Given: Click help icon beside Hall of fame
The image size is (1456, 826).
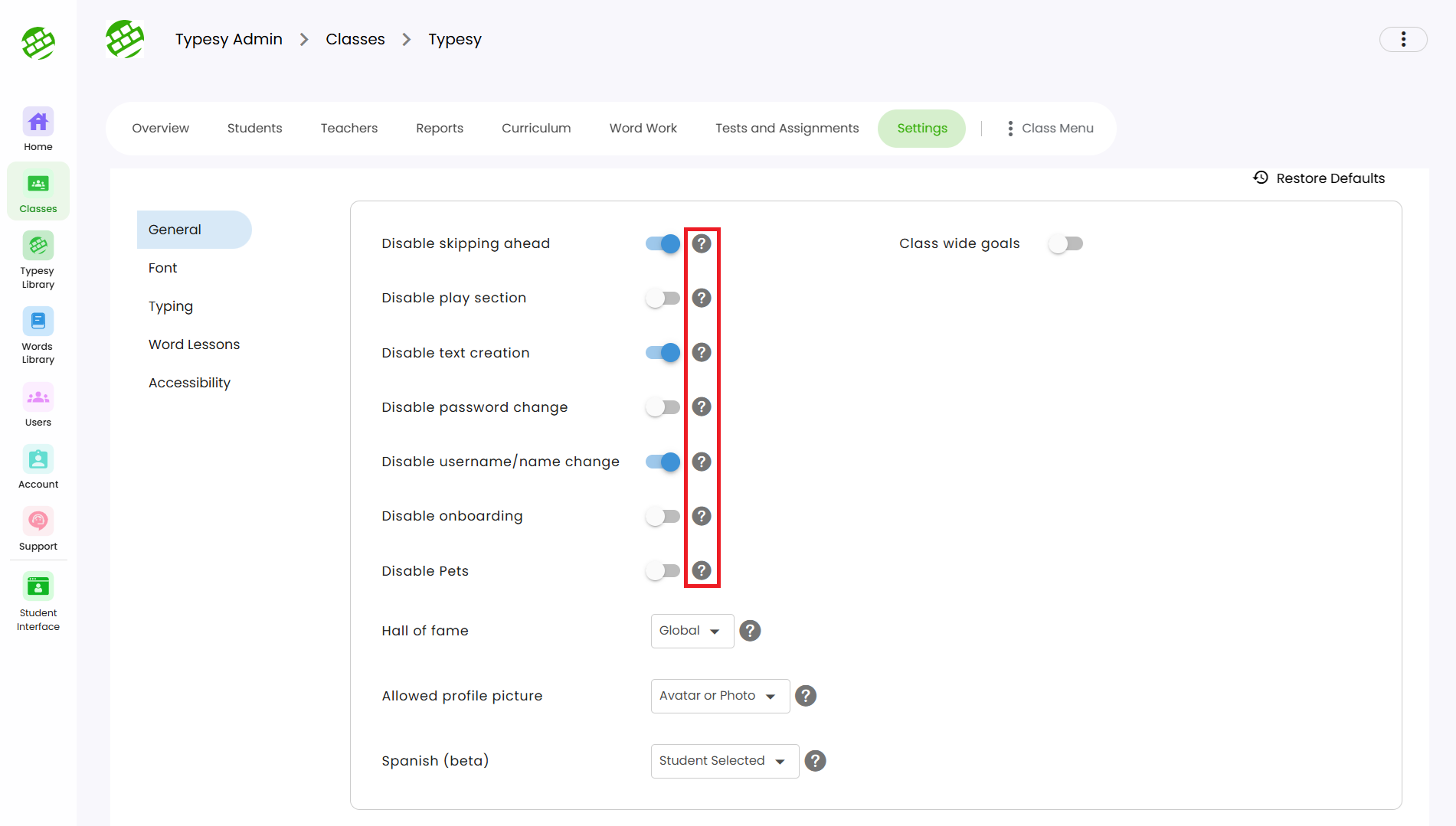Looking at the screenshot, I should 750,631.
